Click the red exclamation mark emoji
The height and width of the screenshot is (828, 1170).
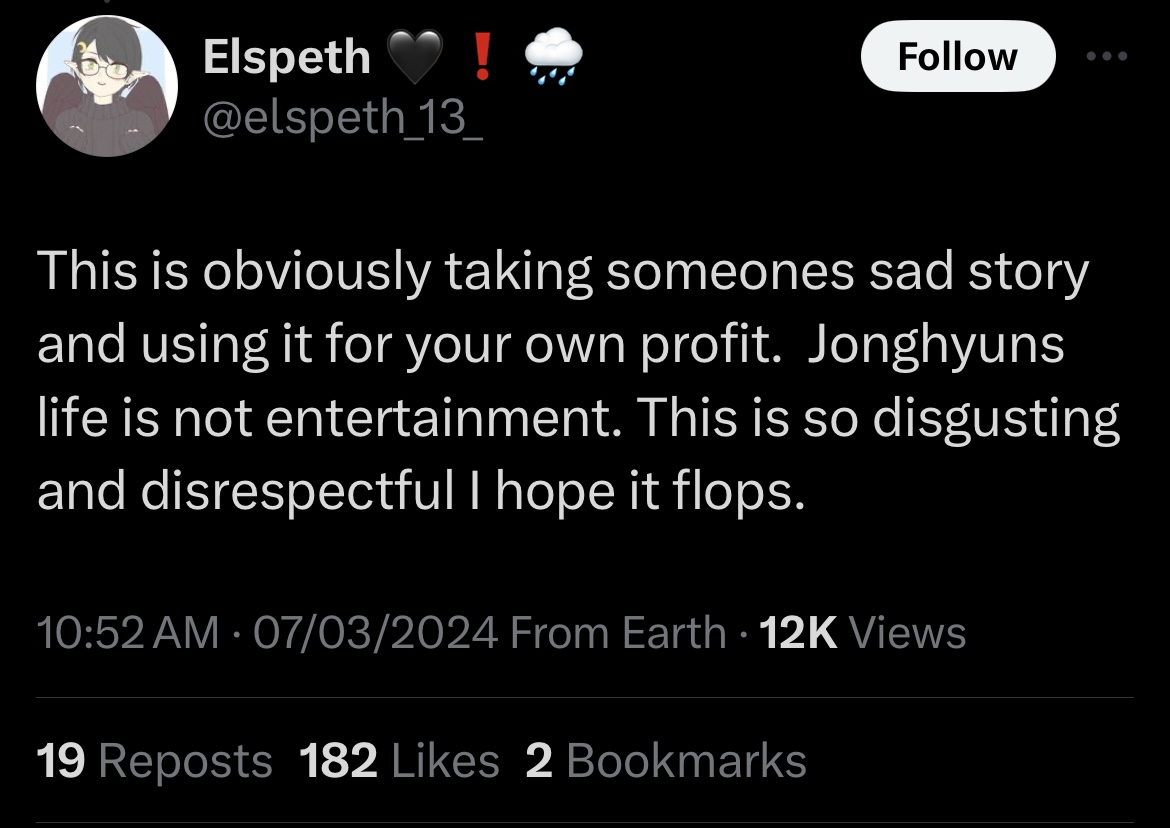click(483, 57)
